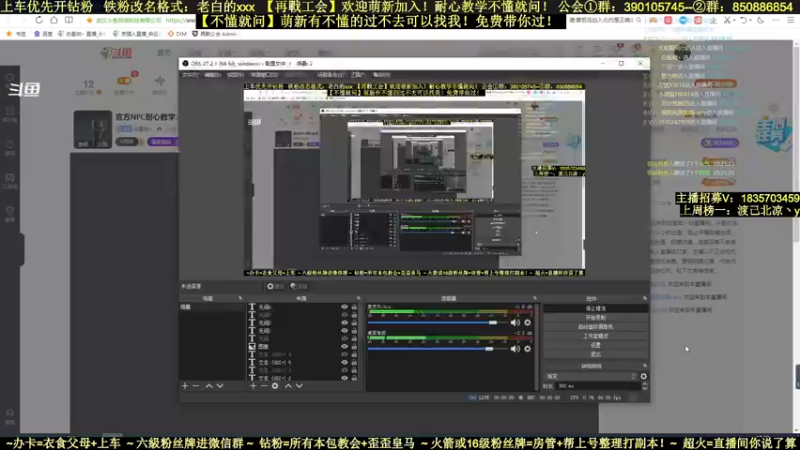The width and height of the screenshot is (800, 450).
Task: Click the browser back arrow
Action: tap(9, 20)
